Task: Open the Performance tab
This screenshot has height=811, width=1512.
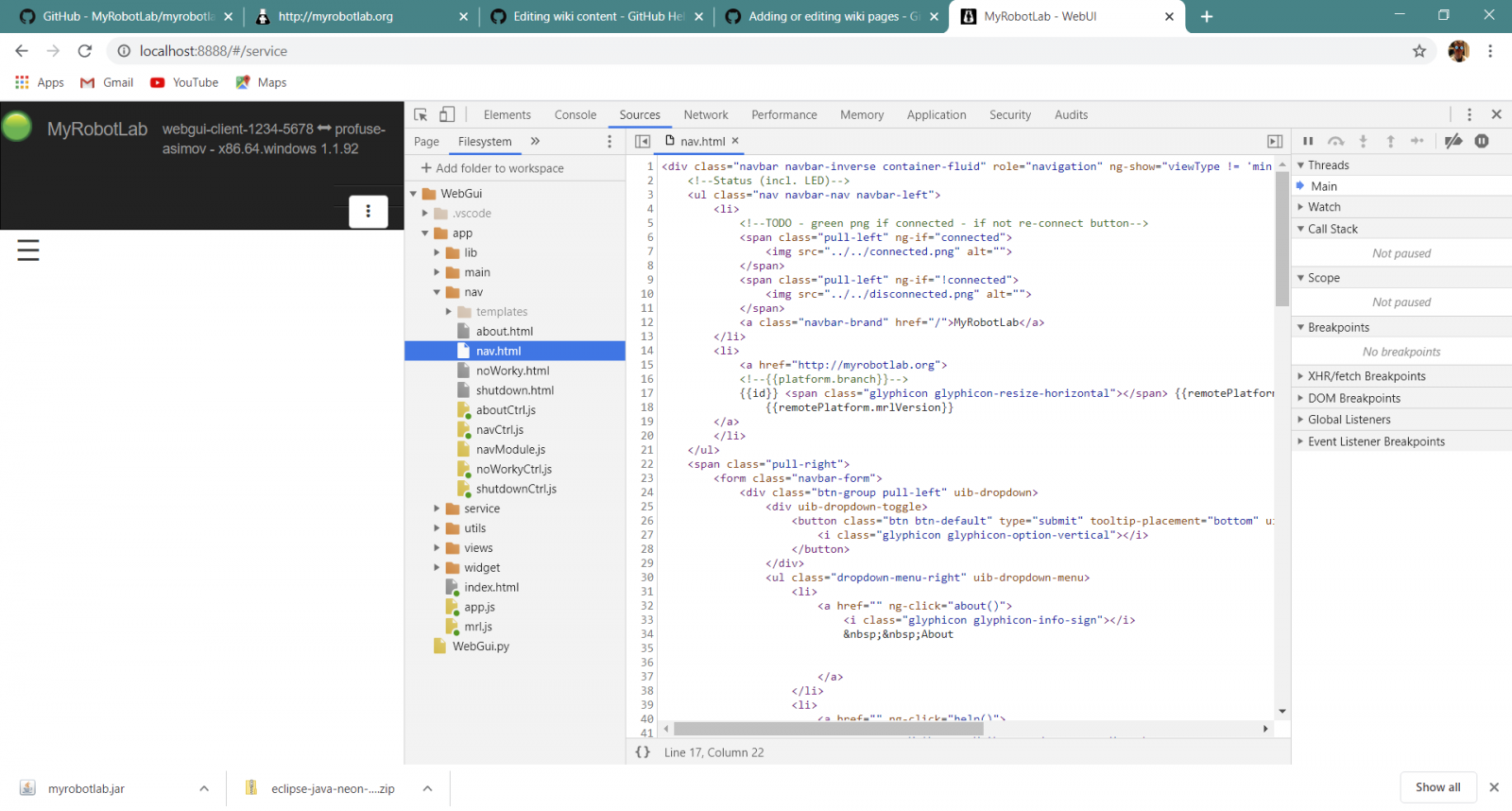Action: pyautogui.click(x=784, y=114)
